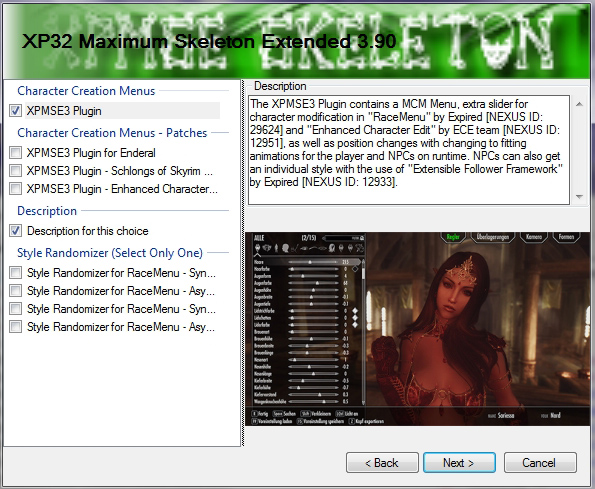Select second Style Randomizer for RaceMenu - Syn option
The image size is (595, 489).
[15, 309]
